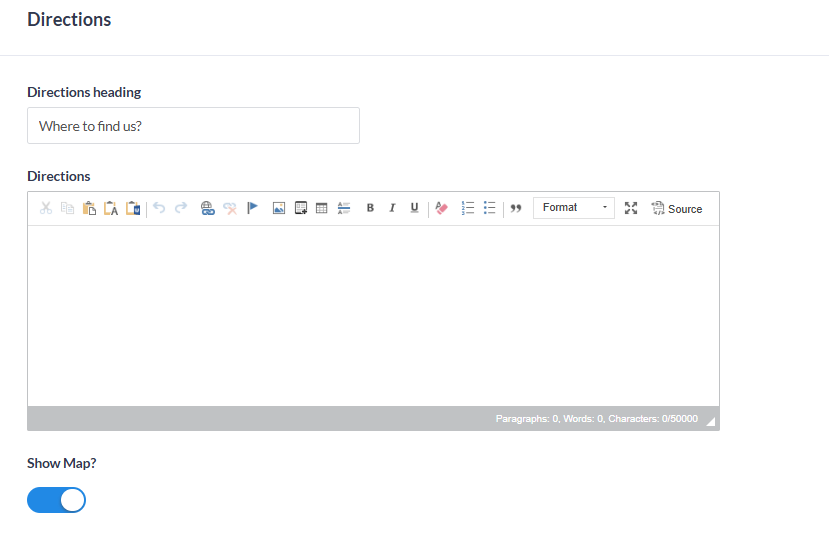Click Paste as plain text icon
829x540 pixels.
(111, 208)
